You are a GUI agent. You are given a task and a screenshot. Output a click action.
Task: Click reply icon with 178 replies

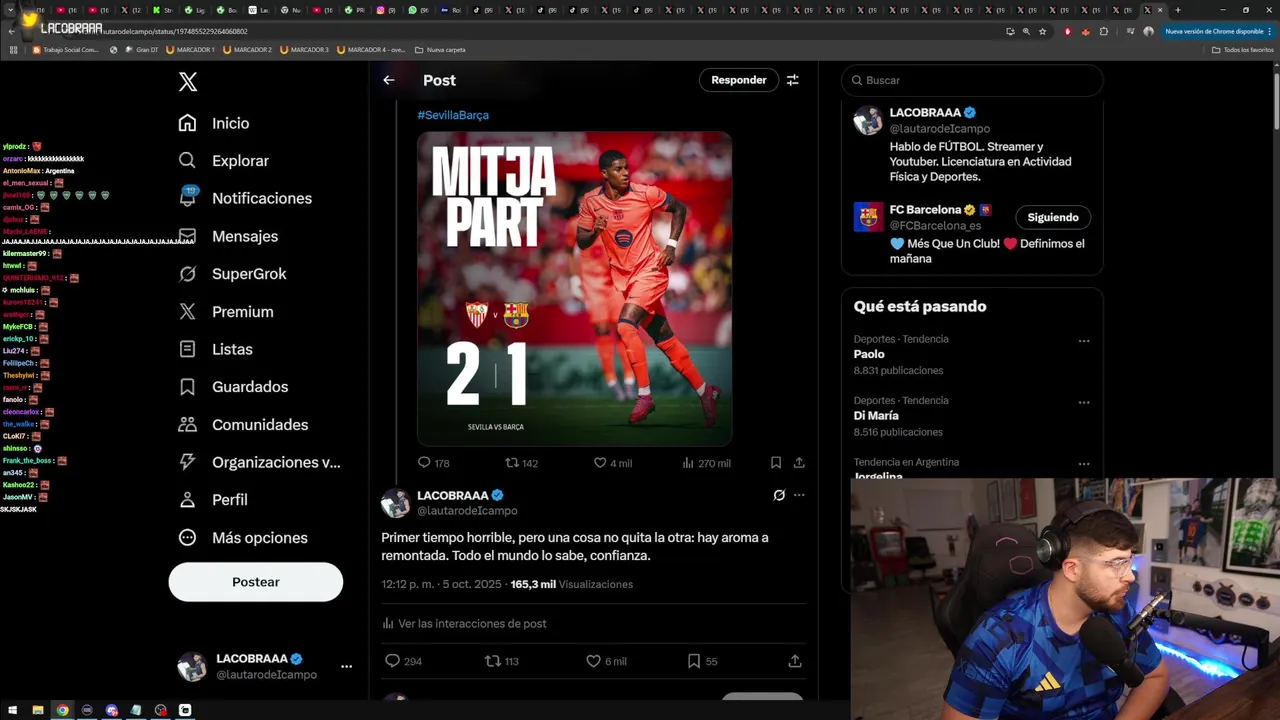(x=424, y=463)
